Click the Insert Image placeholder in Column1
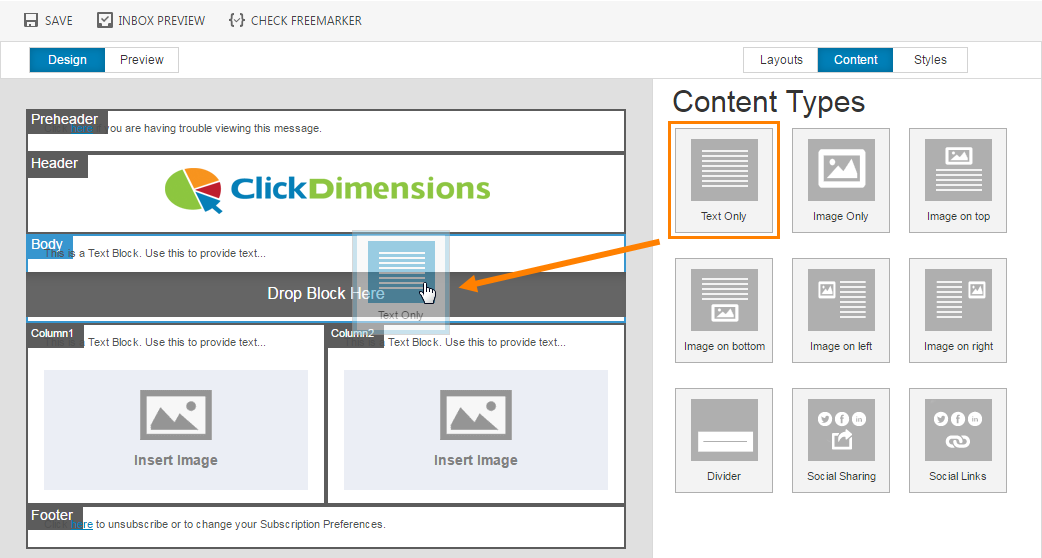Image resolution: width=1042 pixels, height=558 pixels. point(176,430)
